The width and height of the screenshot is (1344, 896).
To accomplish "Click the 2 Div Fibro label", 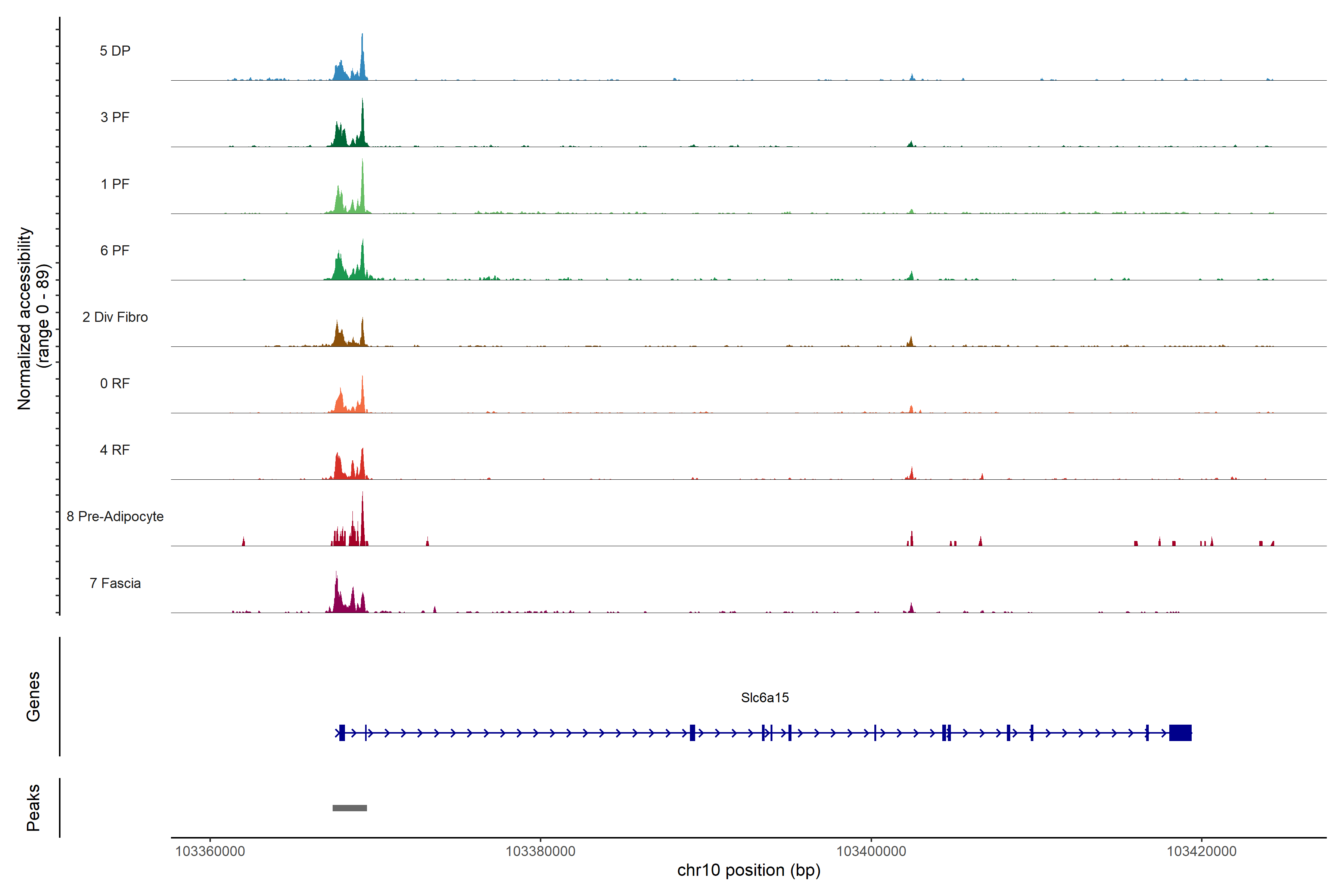I will [x=115, y=317].
